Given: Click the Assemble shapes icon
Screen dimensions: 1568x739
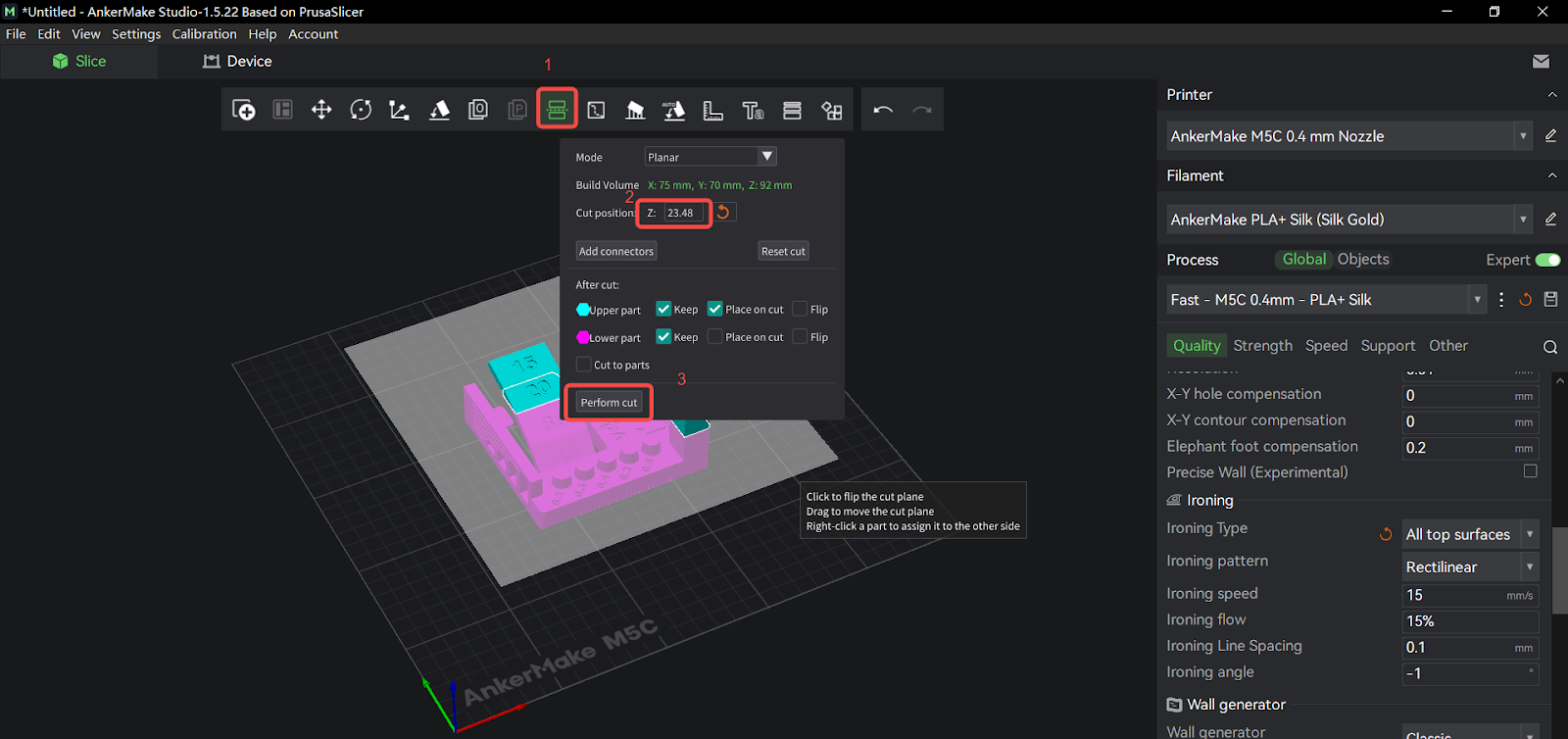Looking at the screenshot, I should pos(832,110).
